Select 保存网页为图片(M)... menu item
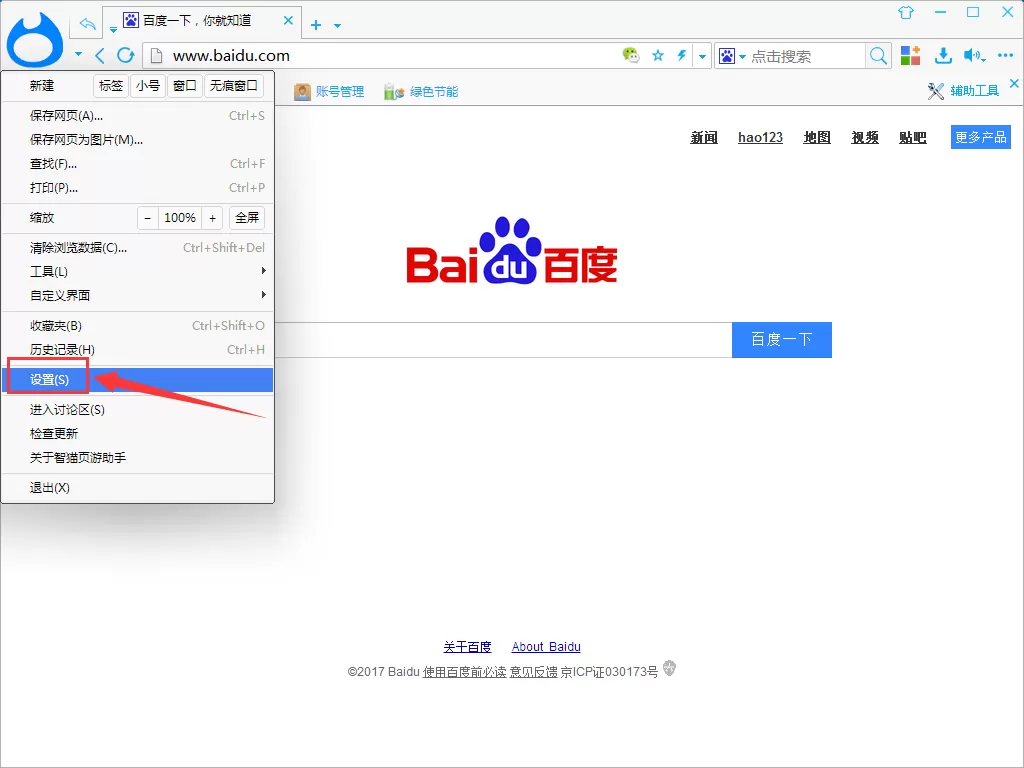Screen dimensions: 1024x768 click(137, 140)
